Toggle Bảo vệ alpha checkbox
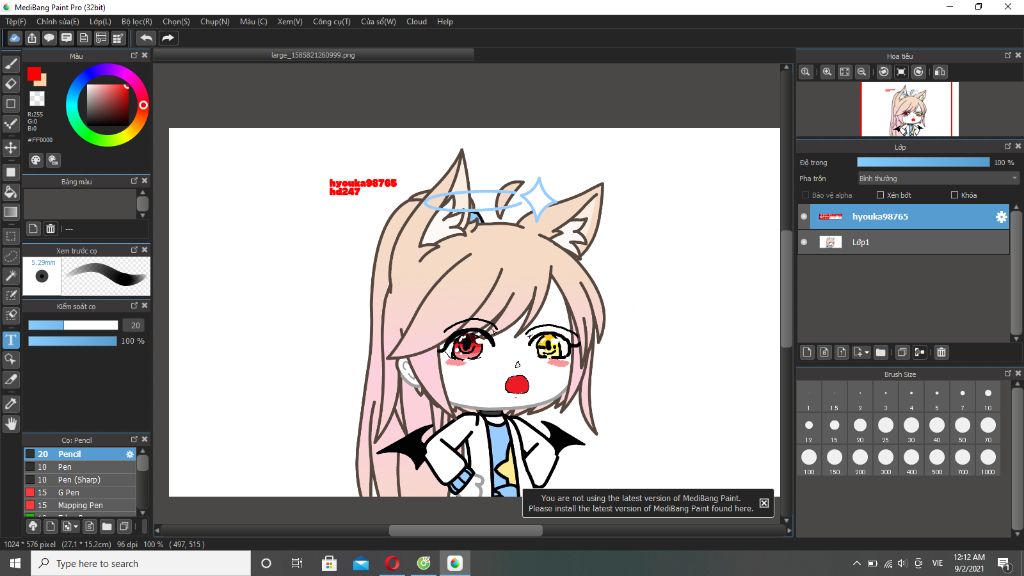1024x576 pixels. (805, 195)
